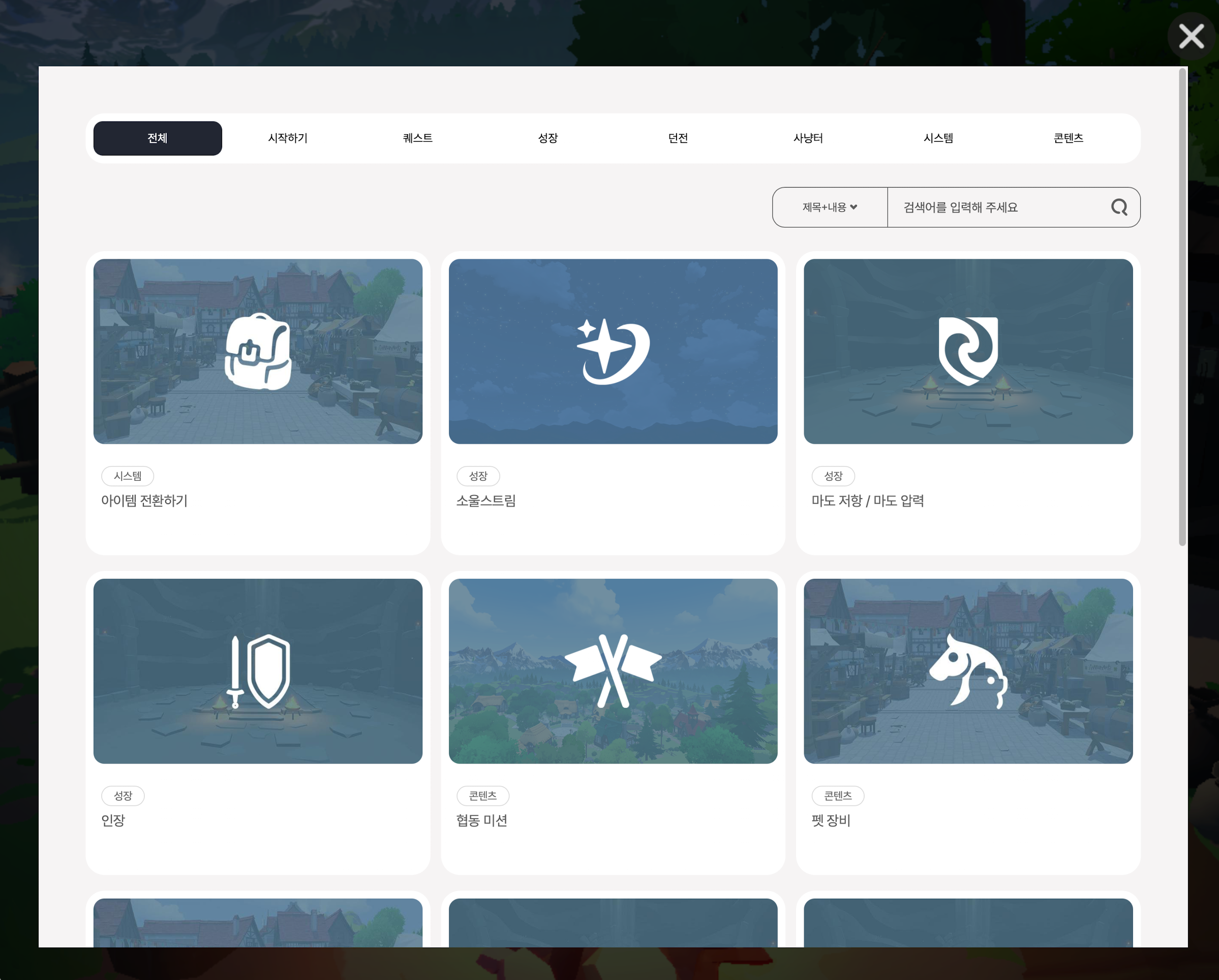Click the crossed flags 협동 미션 icon
This screenshot has width=1219, height=980.
click(x=613, y=671)
